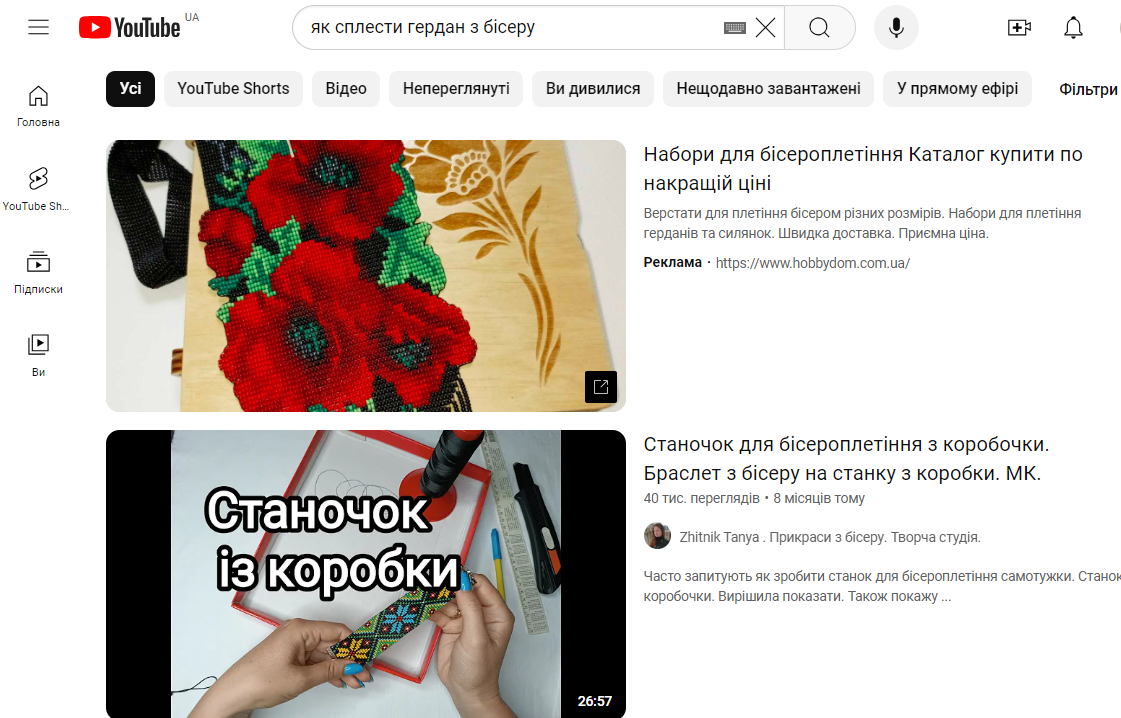Viewport: 1121px width, 718px height.
Task: Open the voice search microphone
Action: (896, 27)
